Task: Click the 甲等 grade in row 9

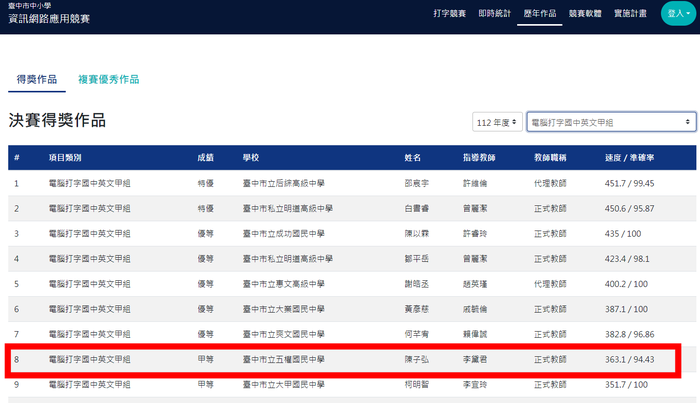Action: (206, 384)
